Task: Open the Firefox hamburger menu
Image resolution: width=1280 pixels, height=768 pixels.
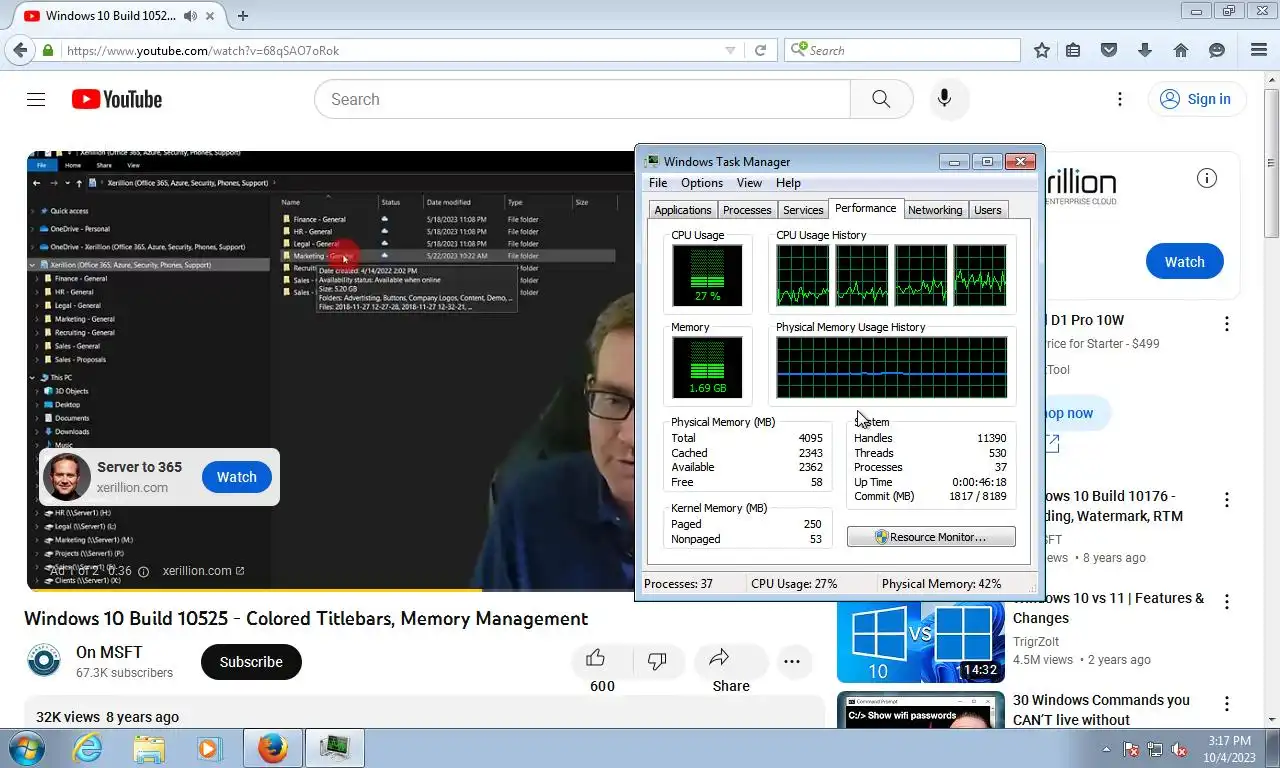Action: click(x=1259, y=50)
